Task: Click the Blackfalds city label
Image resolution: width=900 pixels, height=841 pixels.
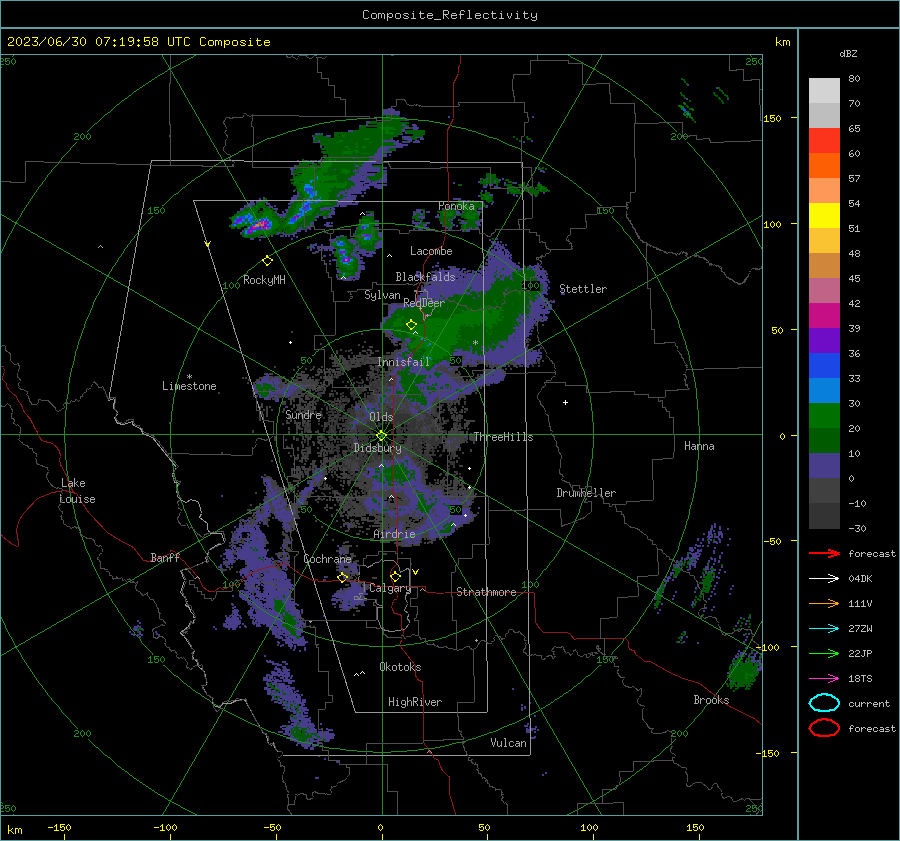Action: [425, 277]
